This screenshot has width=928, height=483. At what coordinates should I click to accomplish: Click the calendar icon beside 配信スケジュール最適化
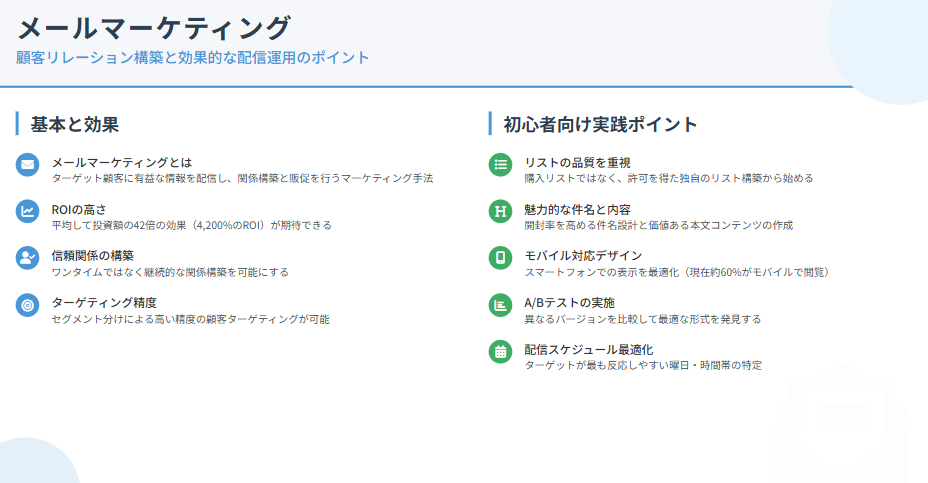(500, 352)
